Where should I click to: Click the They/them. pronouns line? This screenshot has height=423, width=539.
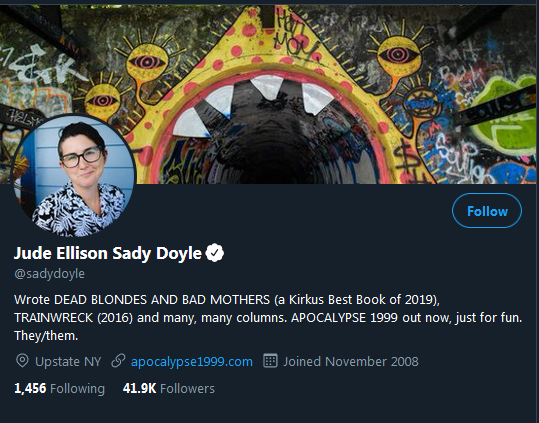(46, 336)
